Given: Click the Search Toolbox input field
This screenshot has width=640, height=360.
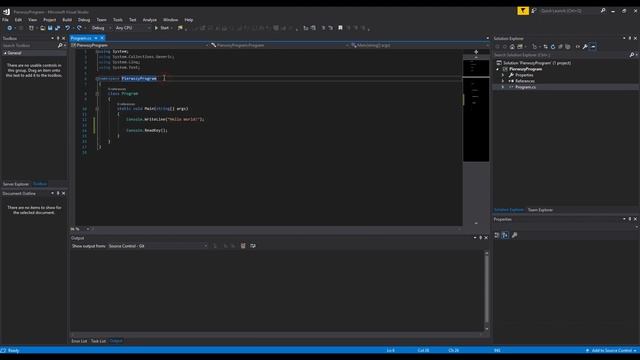Looking at the screenshot, I should click(x=29, y=46).
